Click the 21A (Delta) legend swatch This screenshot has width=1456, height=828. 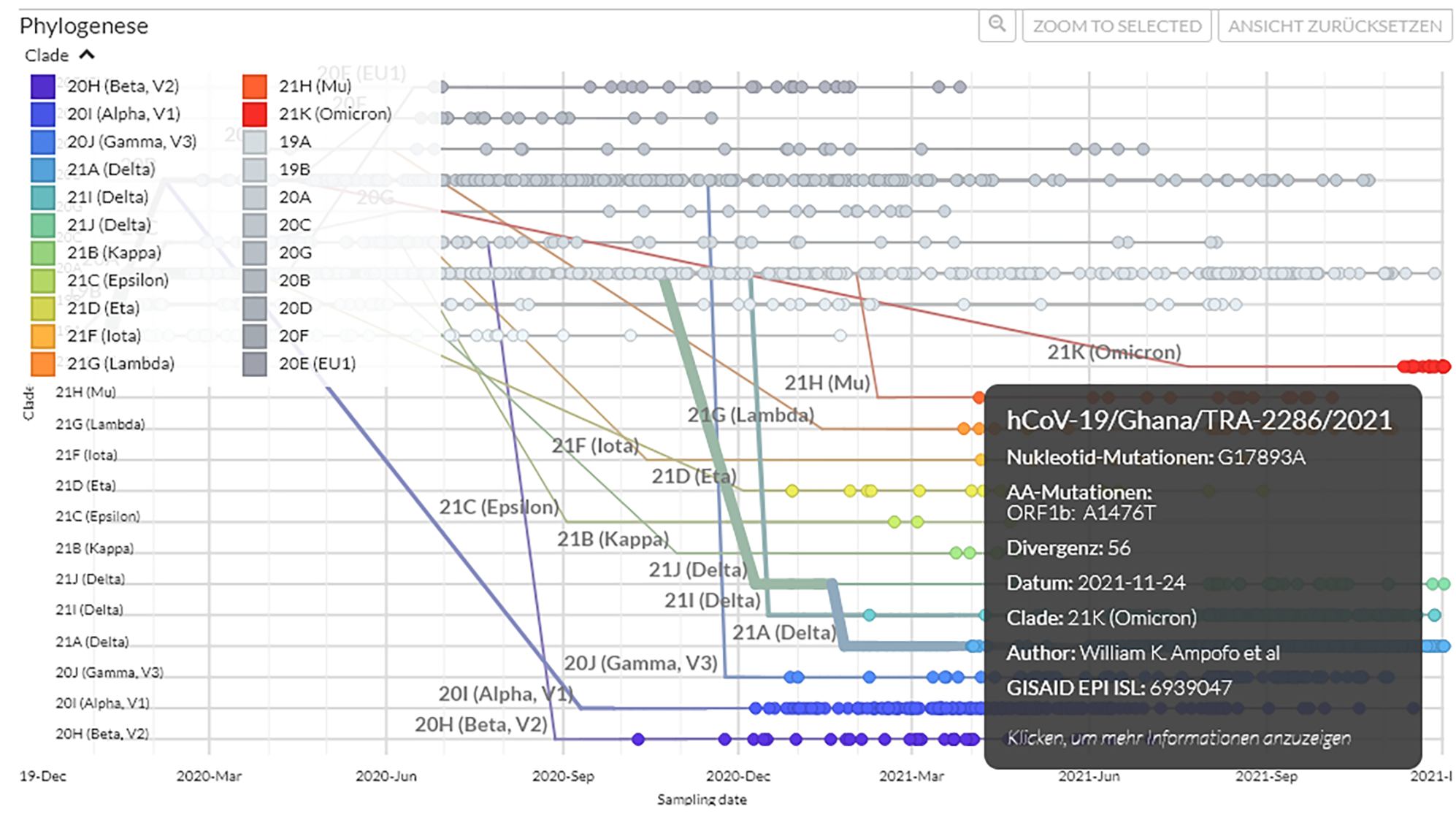[x=43, y=169]
